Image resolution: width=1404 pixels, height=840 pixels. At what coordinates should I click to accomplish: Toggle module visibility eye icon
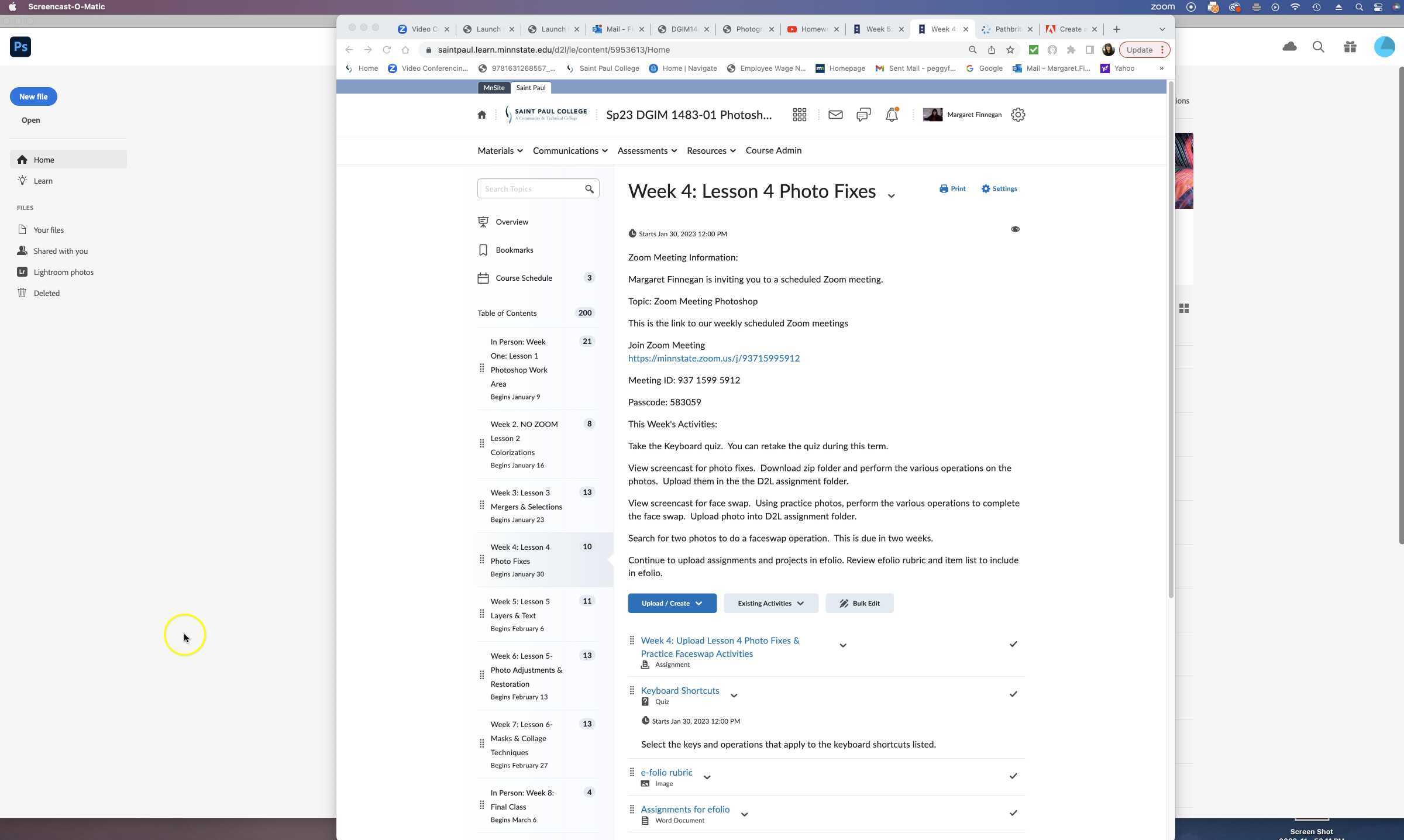pos(1015,229)
